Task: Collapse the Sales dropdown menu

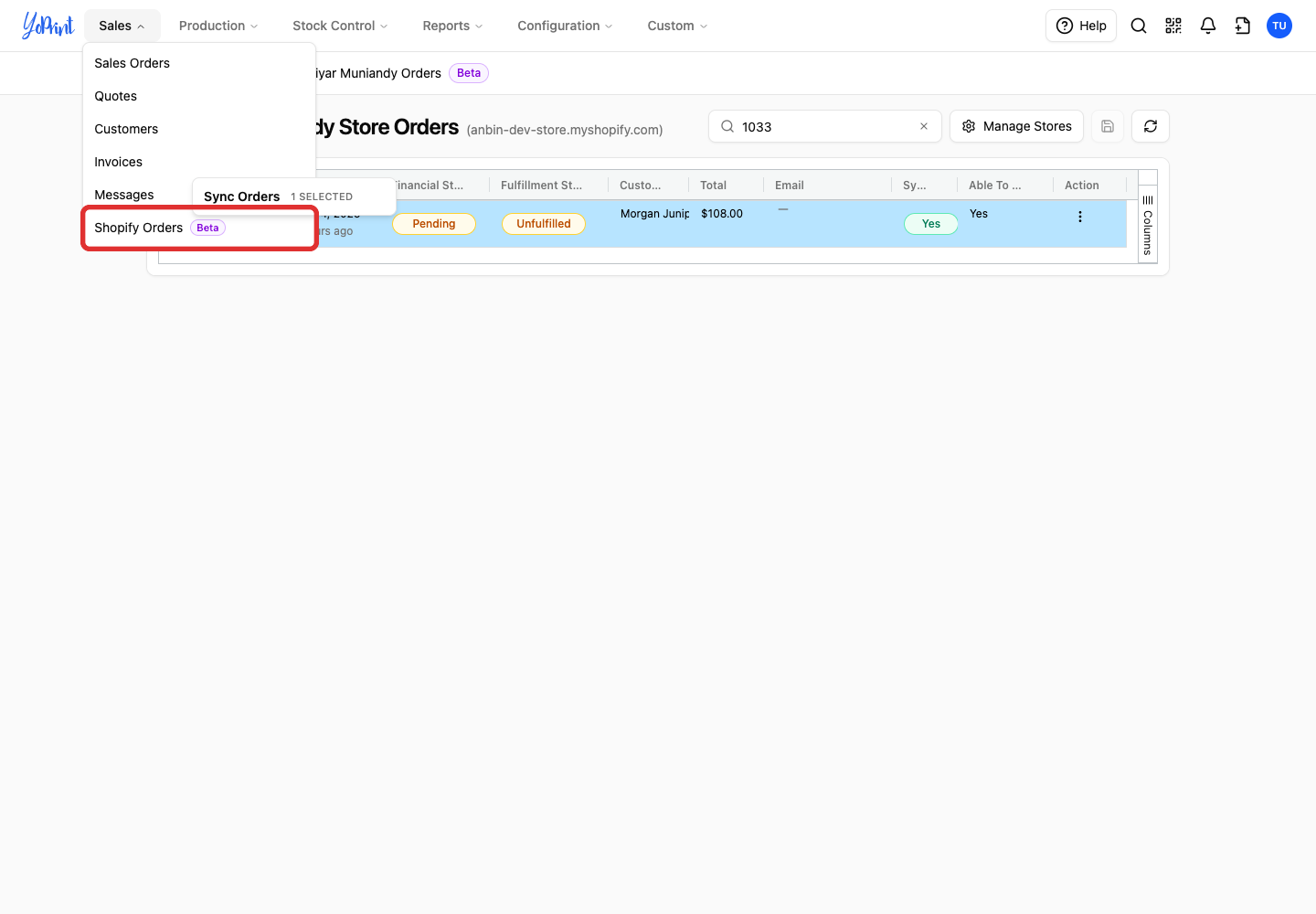Action: point(122,26)
